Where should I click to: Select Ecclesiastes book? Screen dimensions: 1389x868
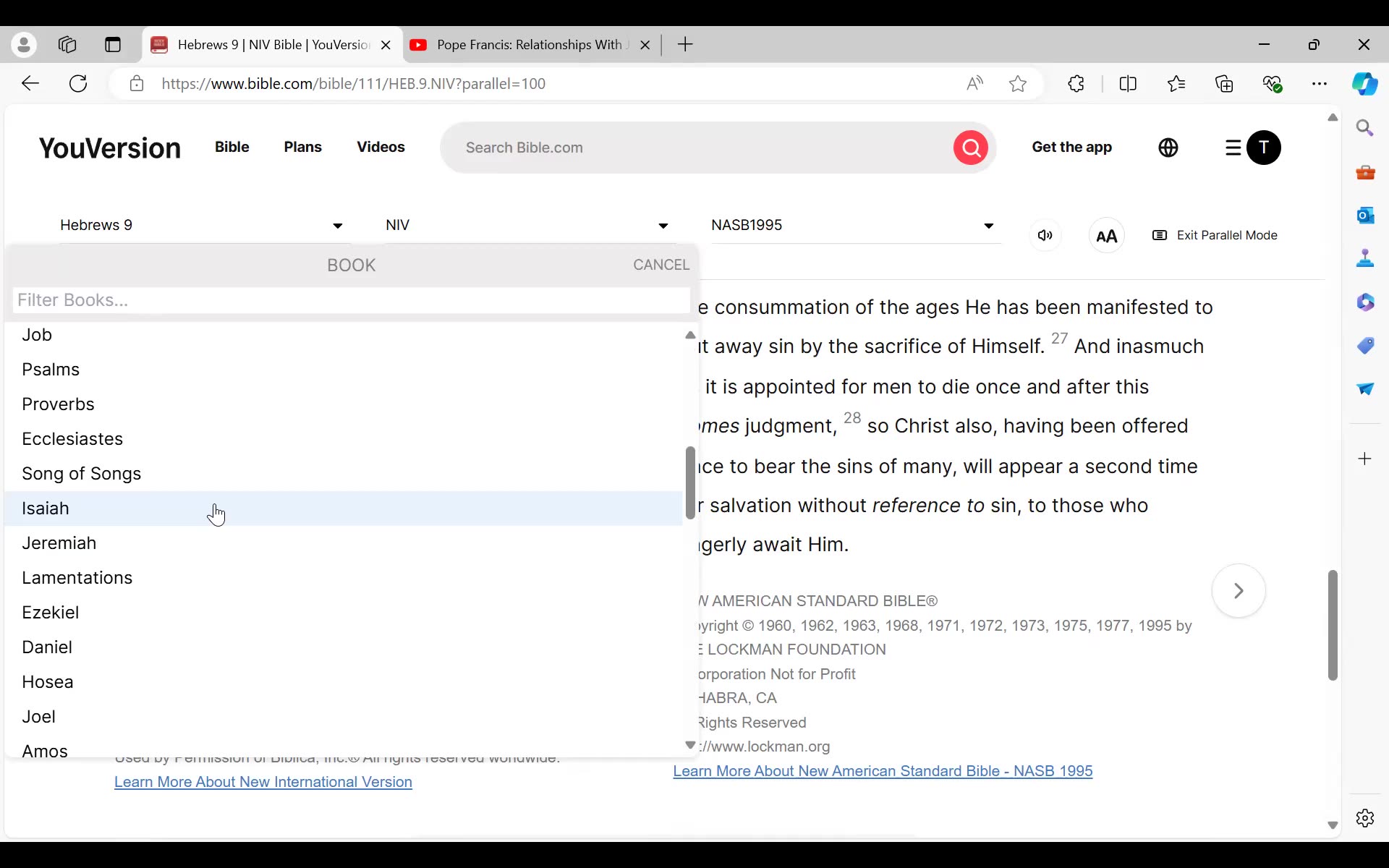tap(344, 439)
